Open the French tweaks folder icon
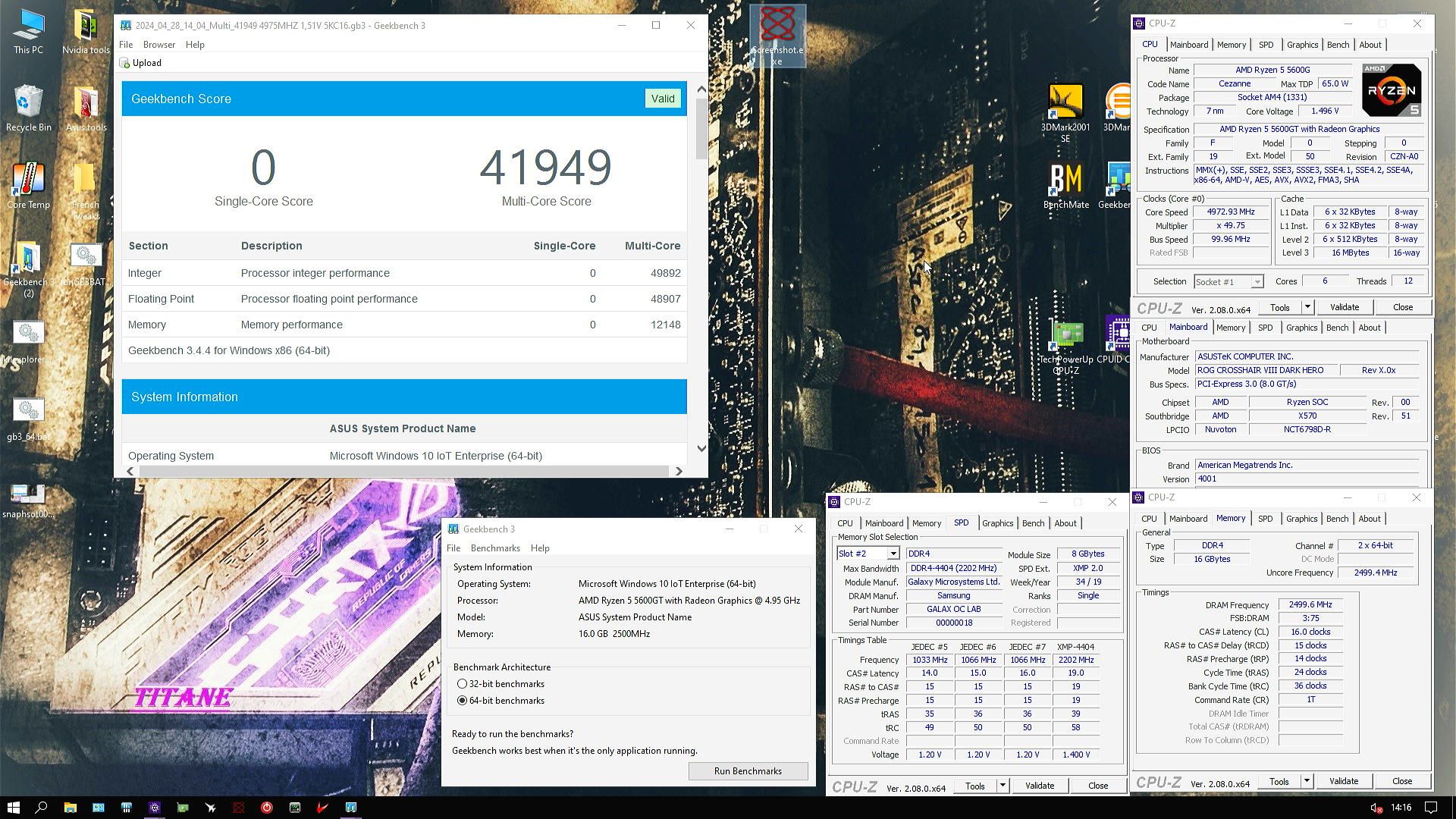 click(86, 191)
